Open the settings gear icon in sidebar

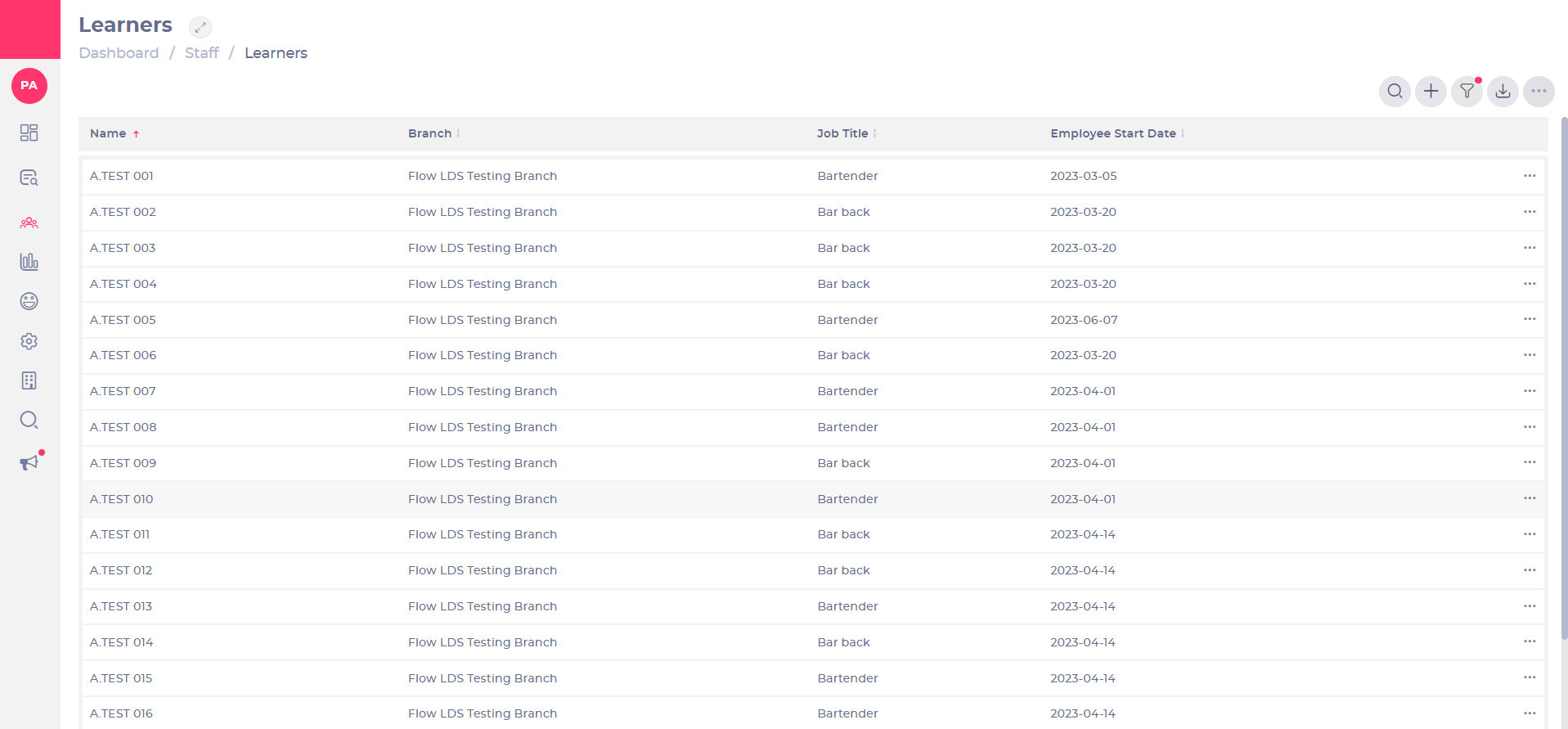coord(29,341)
